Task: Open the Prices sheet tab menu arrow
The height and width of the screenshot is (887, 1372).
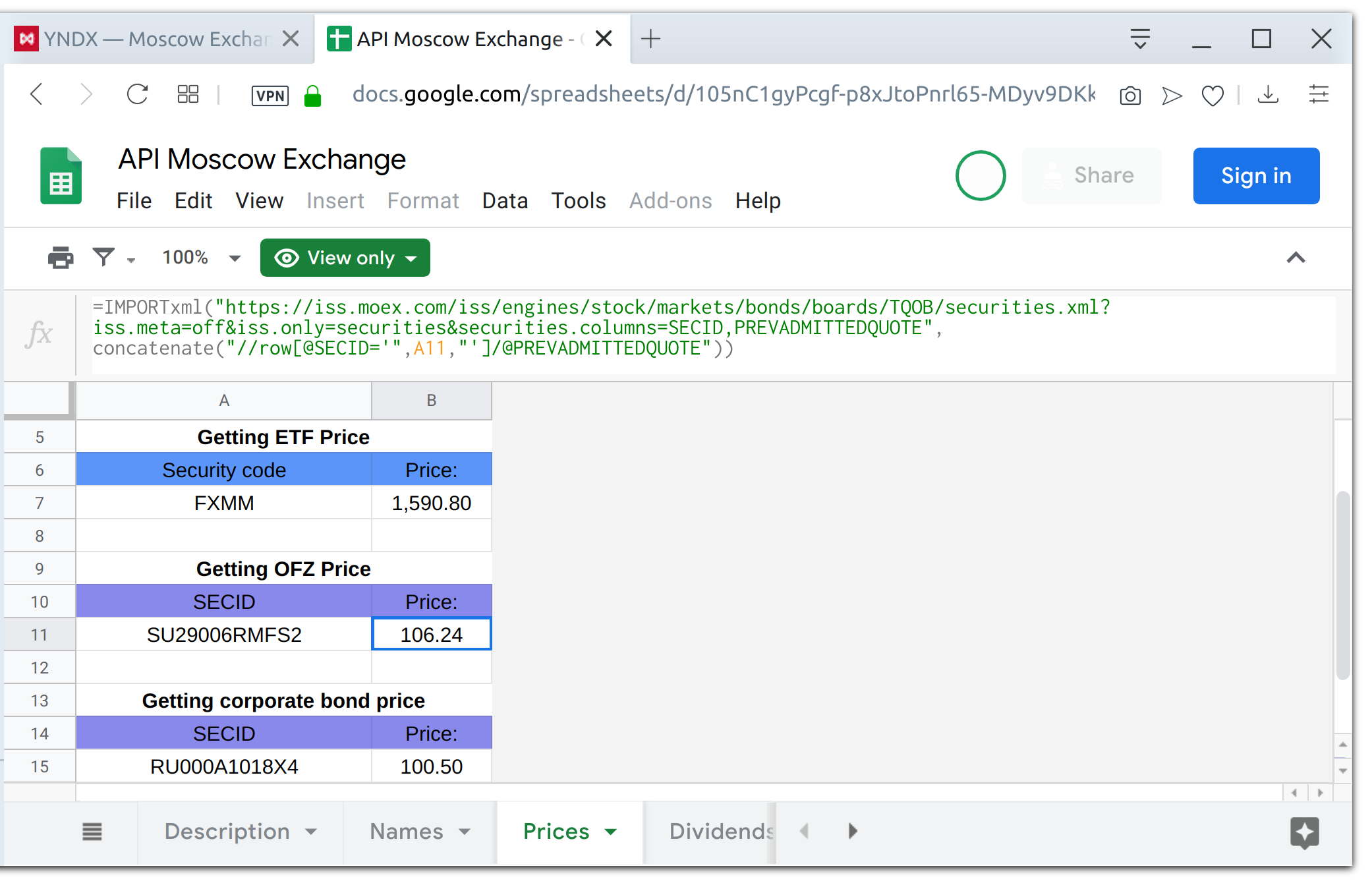Action: point(611,832)
